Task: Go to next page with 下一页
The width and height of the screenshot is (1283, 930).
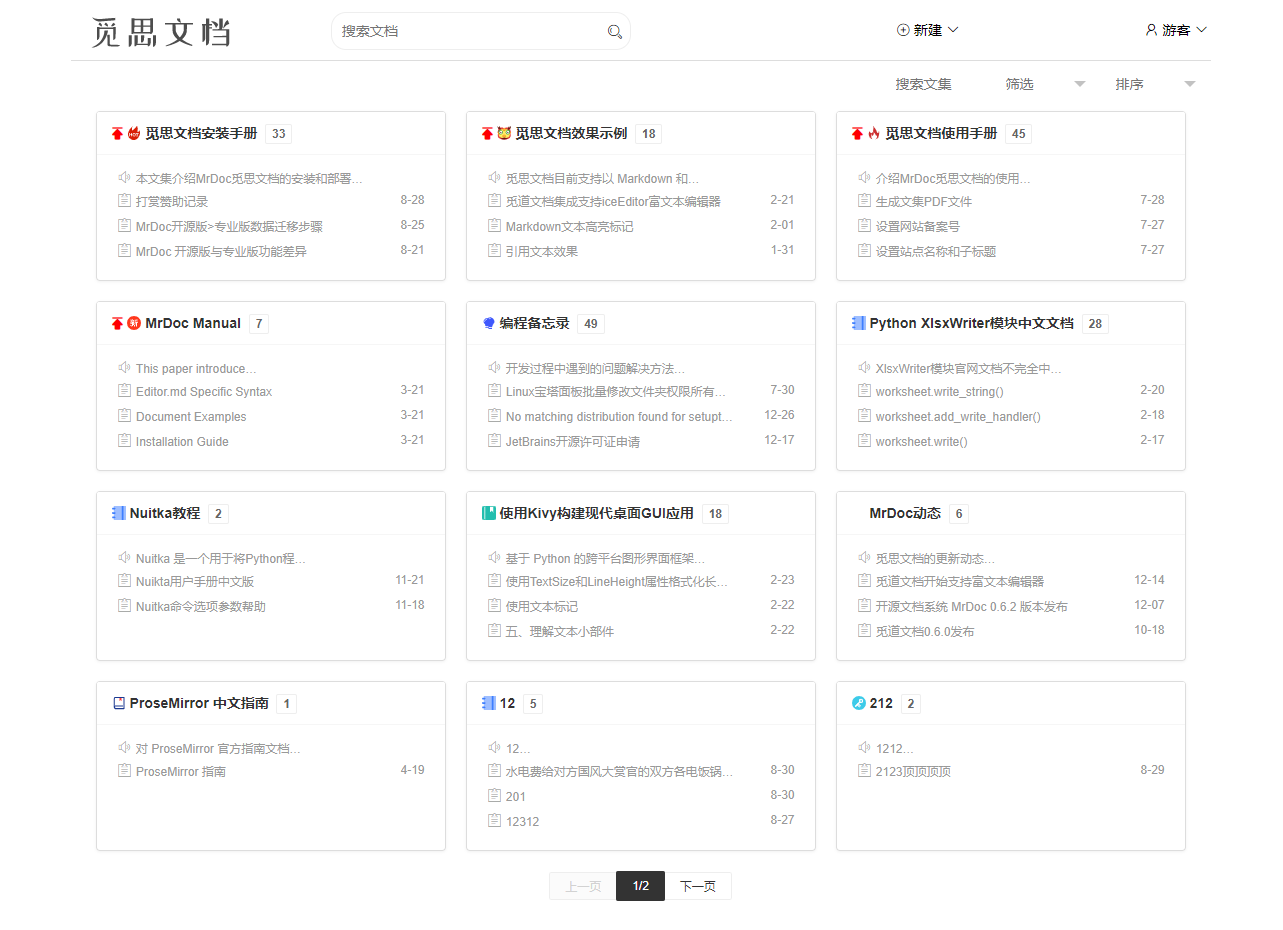Action: [x=698, y=886]
